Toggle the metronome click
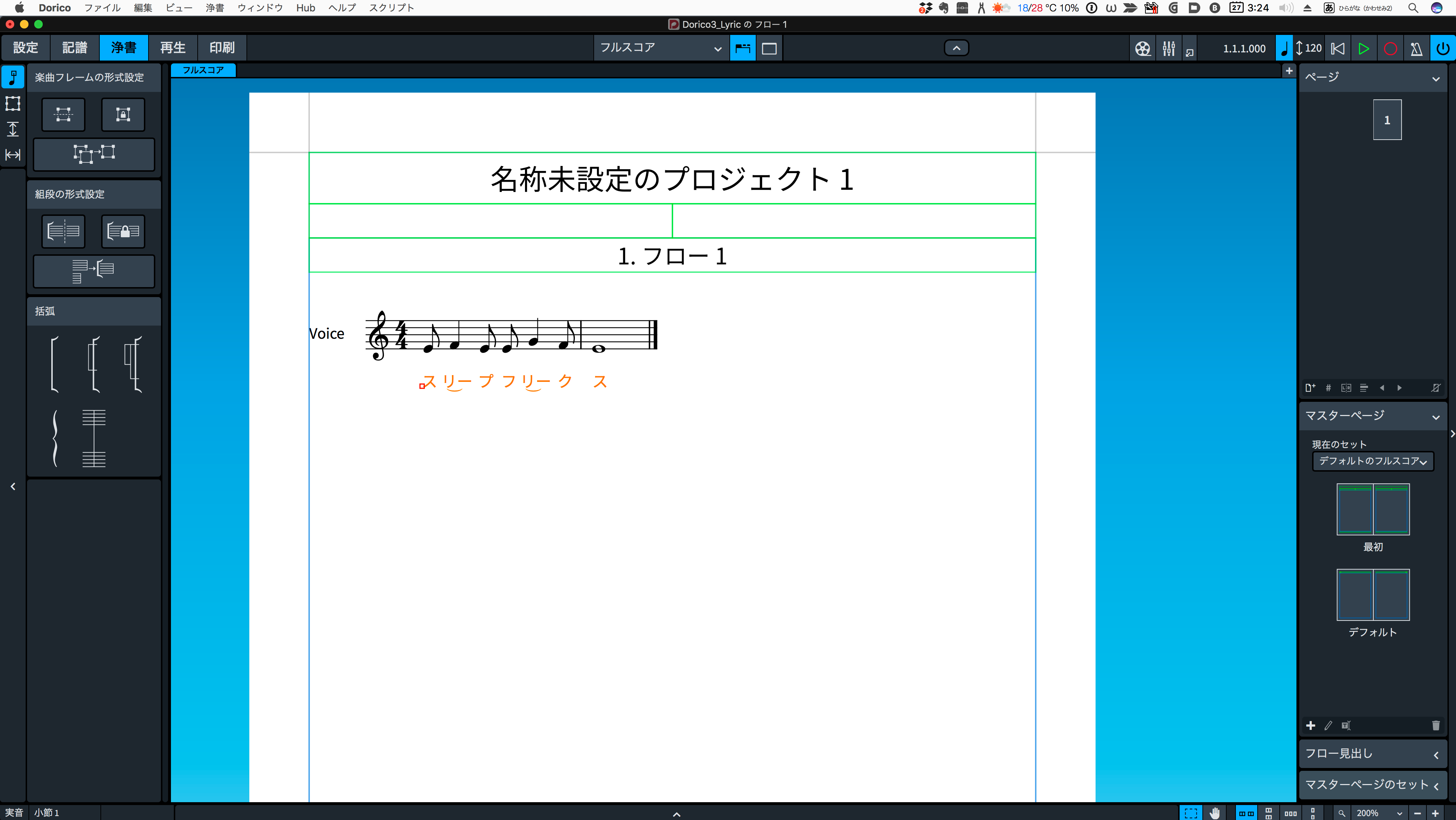The height and width of the screenshot is (820, 1456). click(x=1416, y=48)
